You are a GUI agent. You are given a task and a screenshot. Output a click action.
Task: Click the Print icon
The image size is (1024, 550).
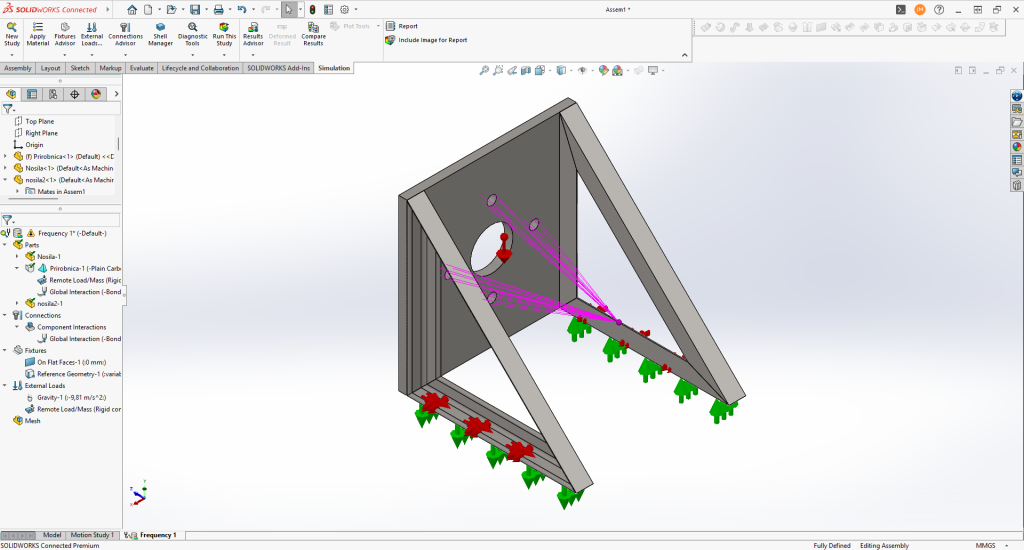(219, 10)
